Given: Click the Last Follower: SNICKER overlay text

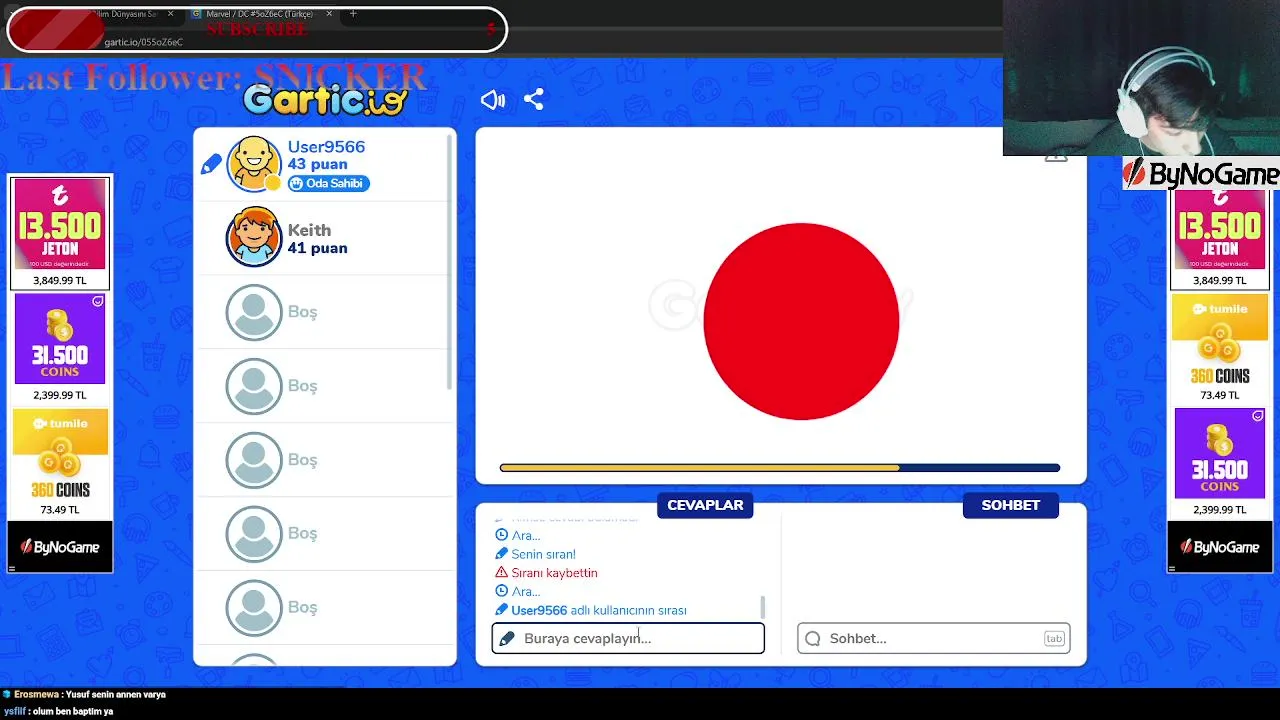Looking at the screenshot, I should (x=214, y=76).
